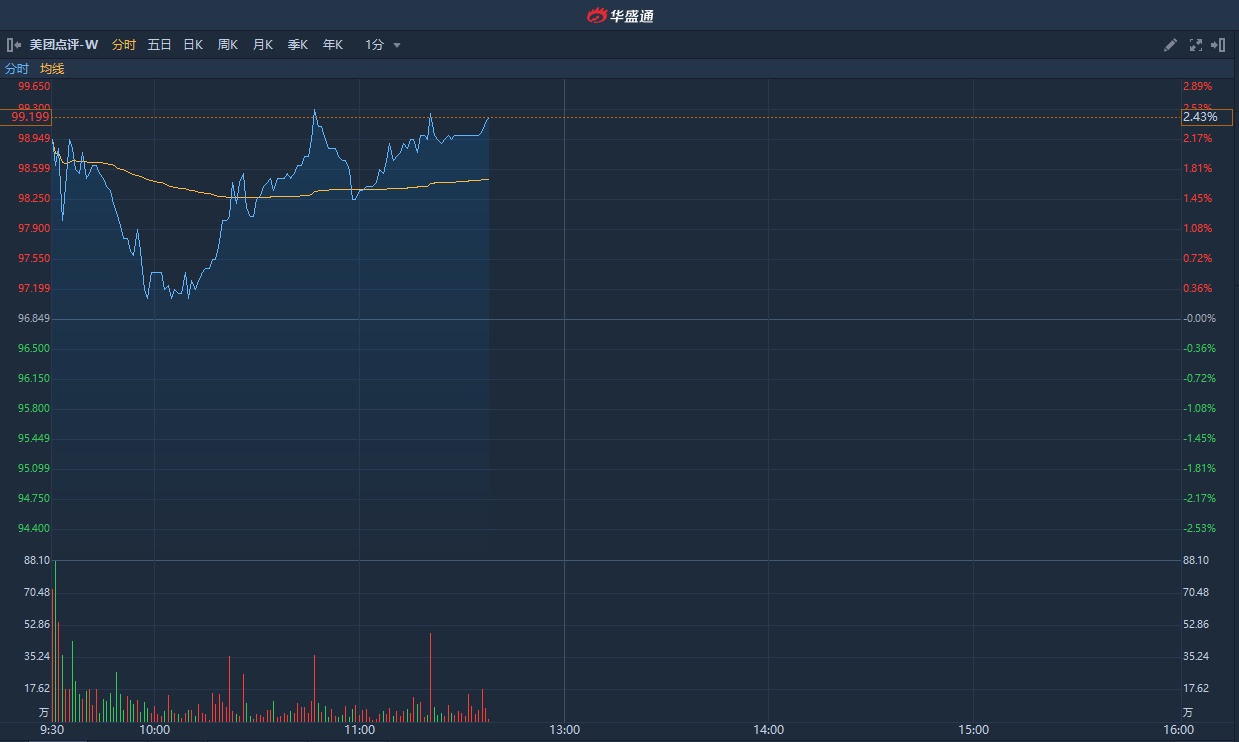The image size is (1239, 742).
Task: Expand the chart to fullscreen
Action: [x=1195, y=45]
